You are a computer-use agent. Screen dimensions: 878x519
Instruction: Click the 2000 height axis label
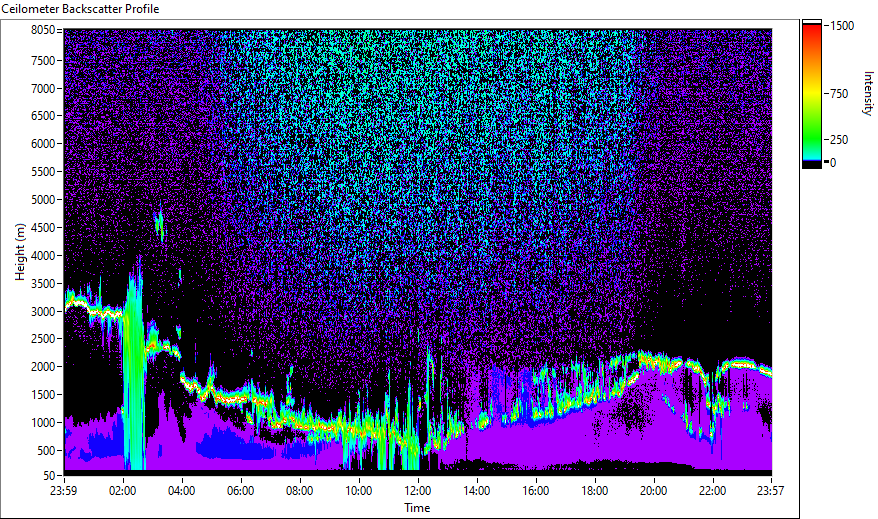click(x=43, y=367)
